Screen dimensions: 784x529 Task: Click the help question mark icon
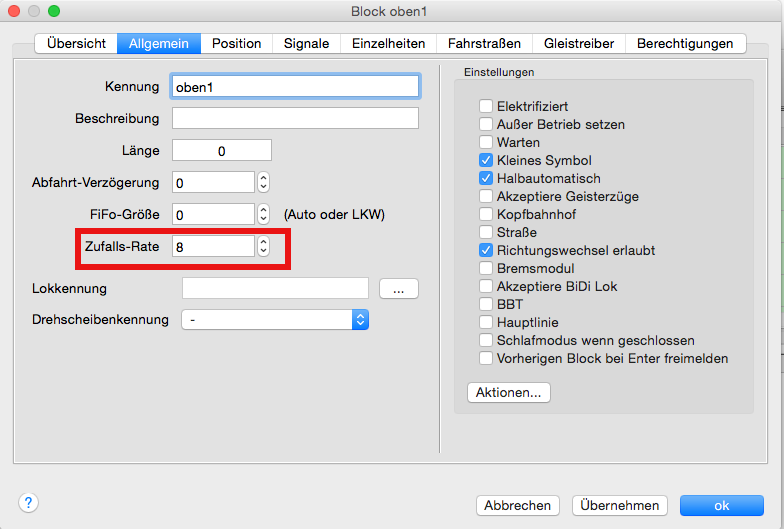pyautogui.click(x=27, y=500)
